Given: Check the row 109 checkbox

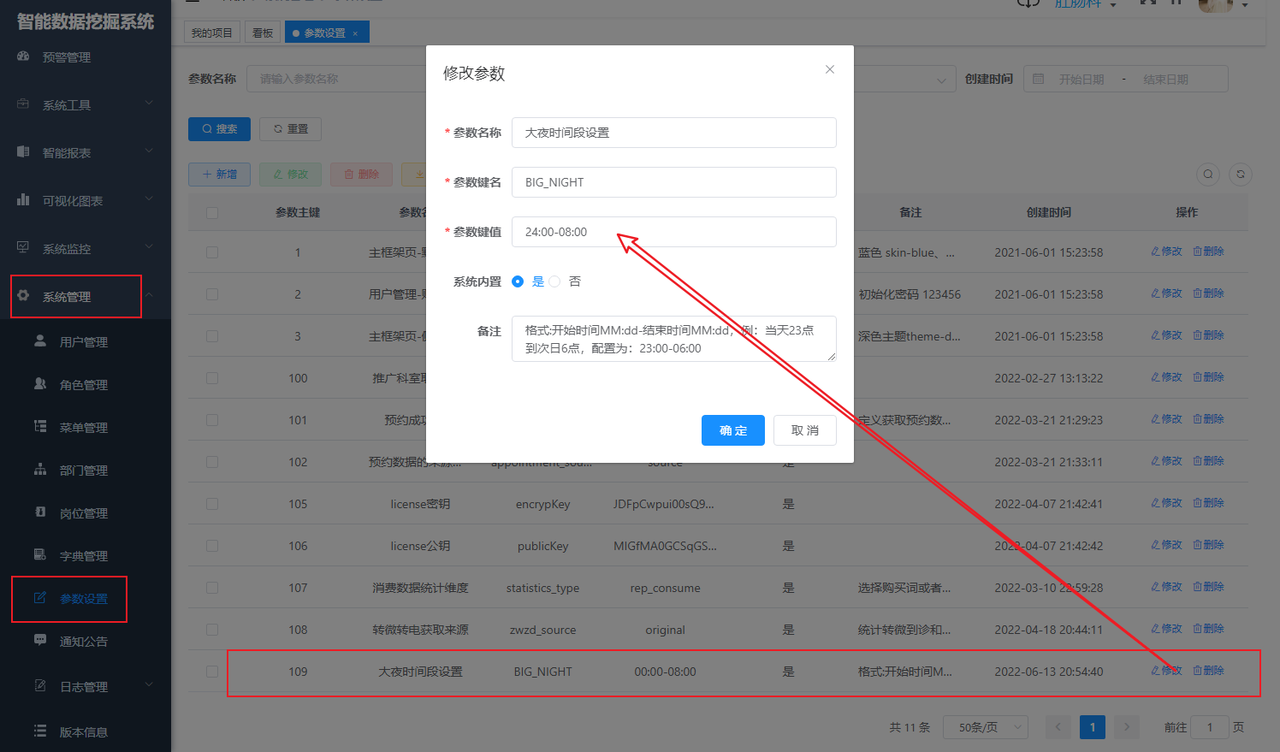Looking at the screenshot, I should coord(212,672).
